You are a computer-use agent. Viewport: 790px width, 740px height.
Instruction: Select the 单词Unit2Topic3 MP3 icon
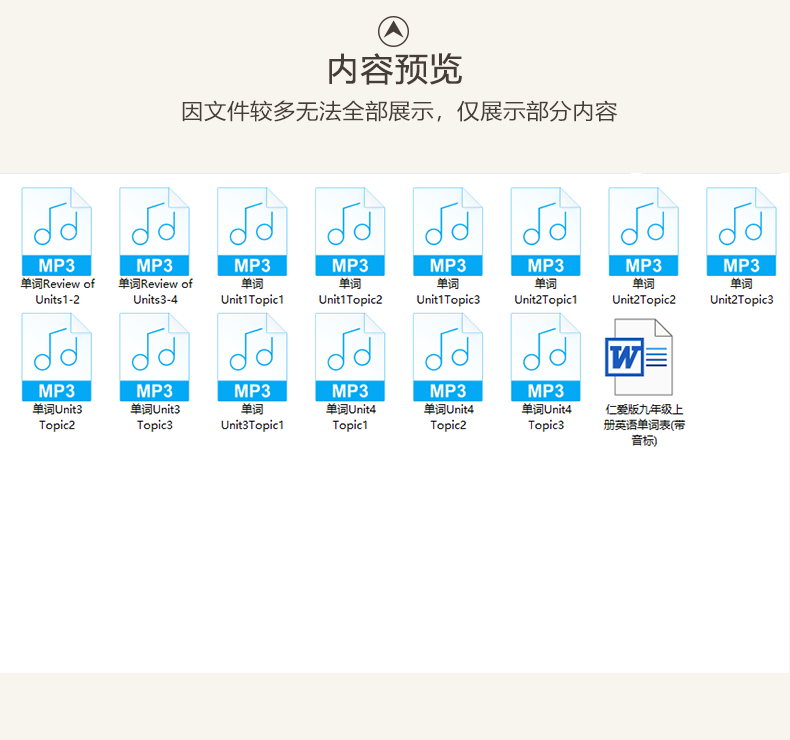click(741, 232)
